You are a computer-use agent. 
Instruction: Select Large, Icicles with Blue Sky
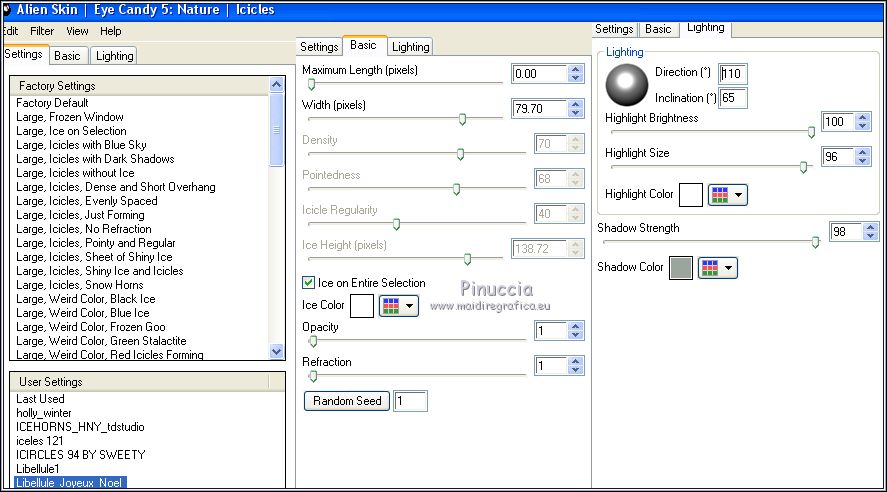[81, 145]
